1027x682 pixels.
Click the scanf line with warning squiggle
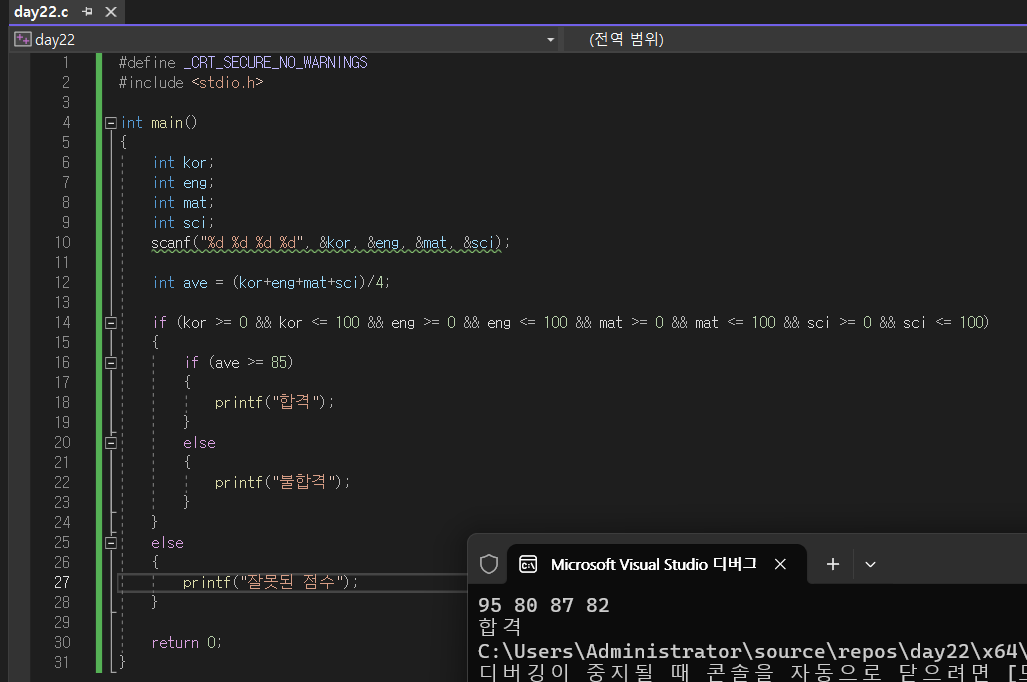[330, 243]
